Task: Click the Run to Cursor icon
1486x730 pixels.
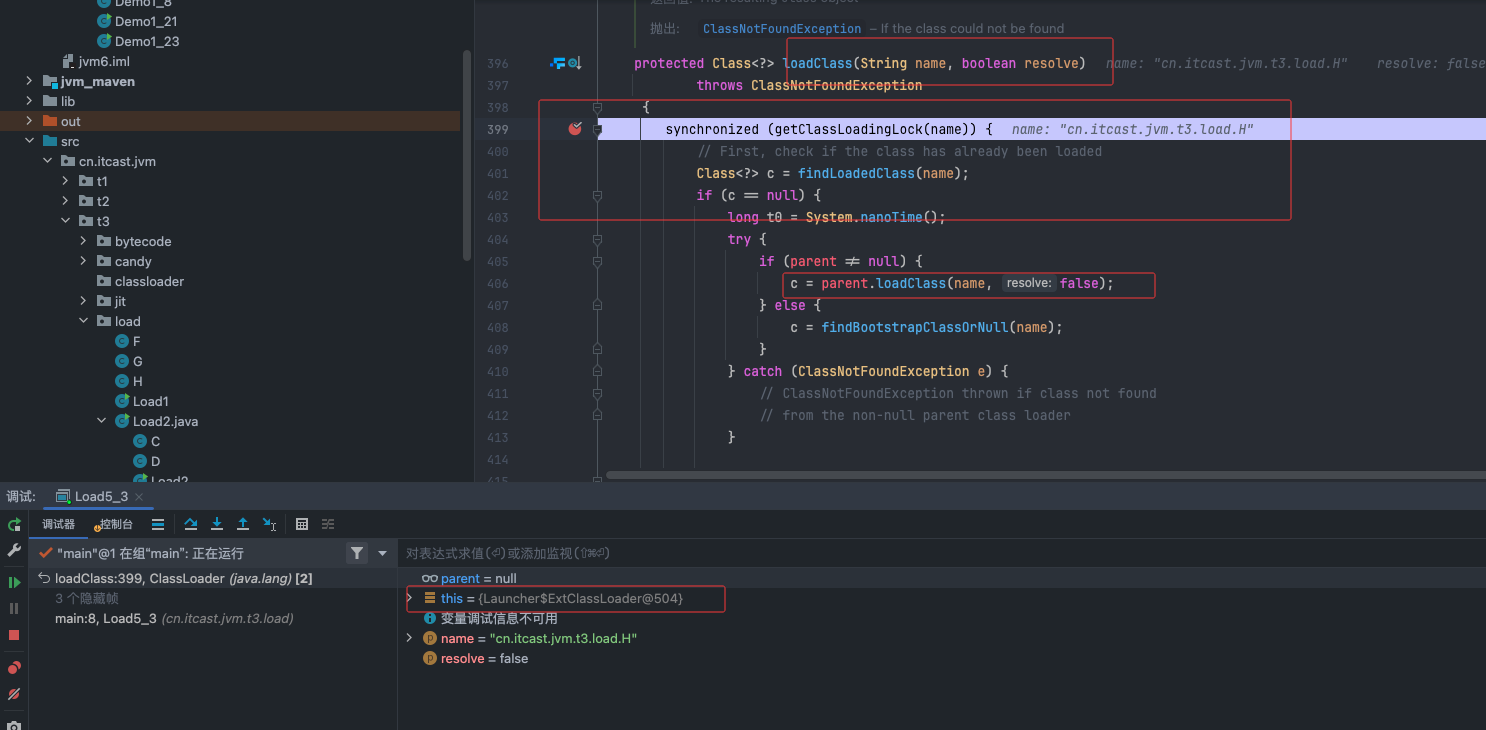Action: (x=269, y=524)
